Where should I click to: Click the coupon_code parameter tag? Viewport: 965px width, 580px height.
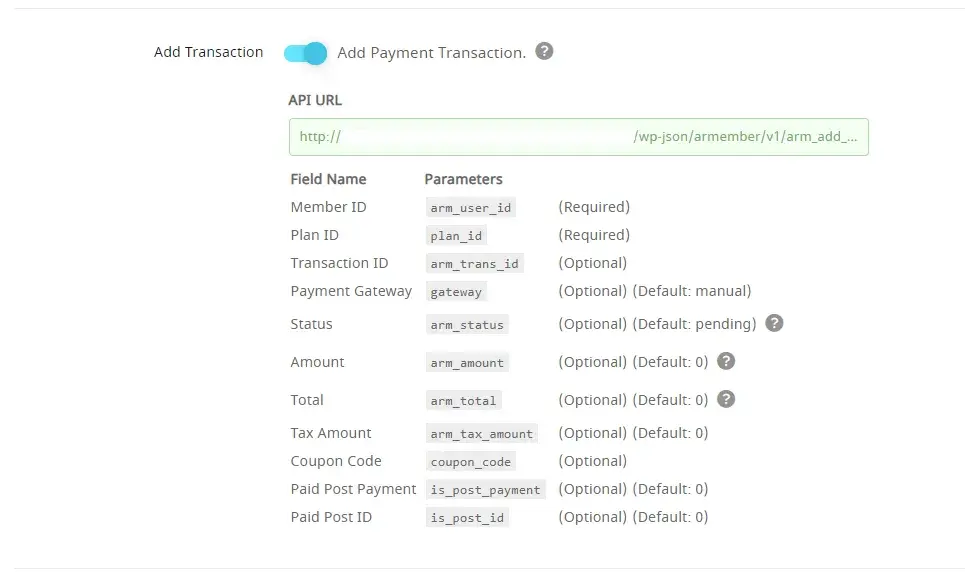pos(470,462)
